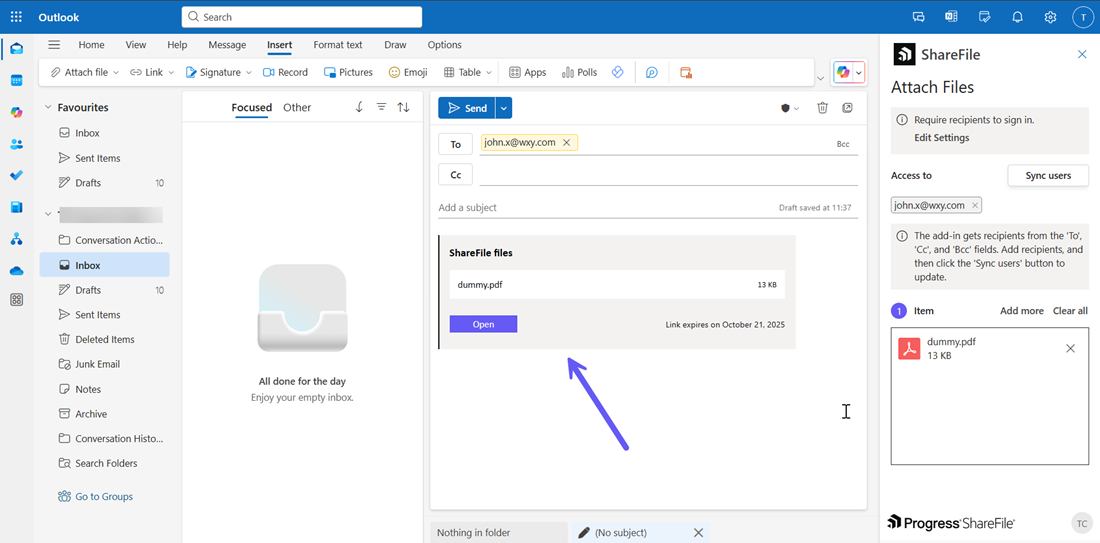This screenshot has width=1100, height=543.
Task: Open the Edit Settings link
Action: coord(941,138)
